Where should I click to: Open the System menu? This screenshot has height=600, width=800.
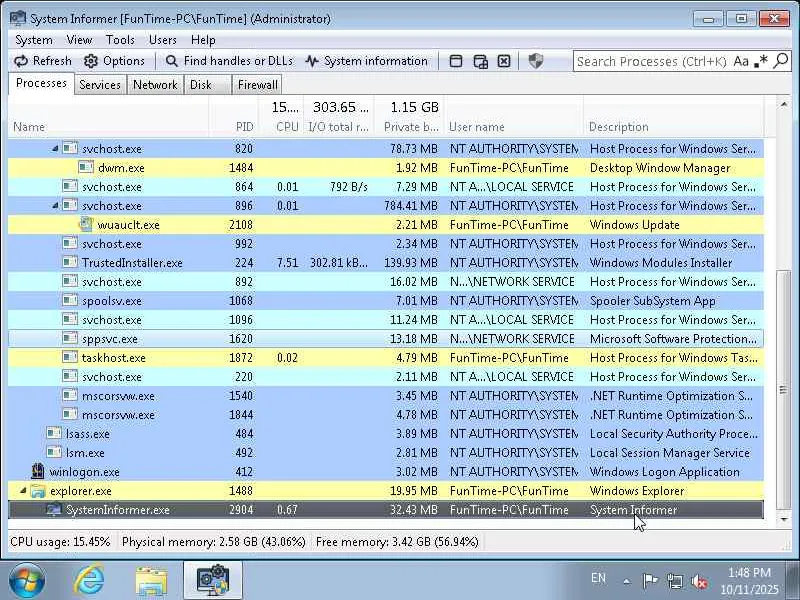click(34, 40)
